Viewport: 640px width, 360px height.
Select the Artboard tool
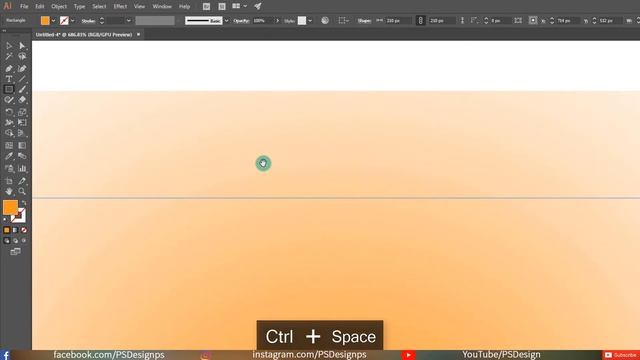tap(9, 181)
